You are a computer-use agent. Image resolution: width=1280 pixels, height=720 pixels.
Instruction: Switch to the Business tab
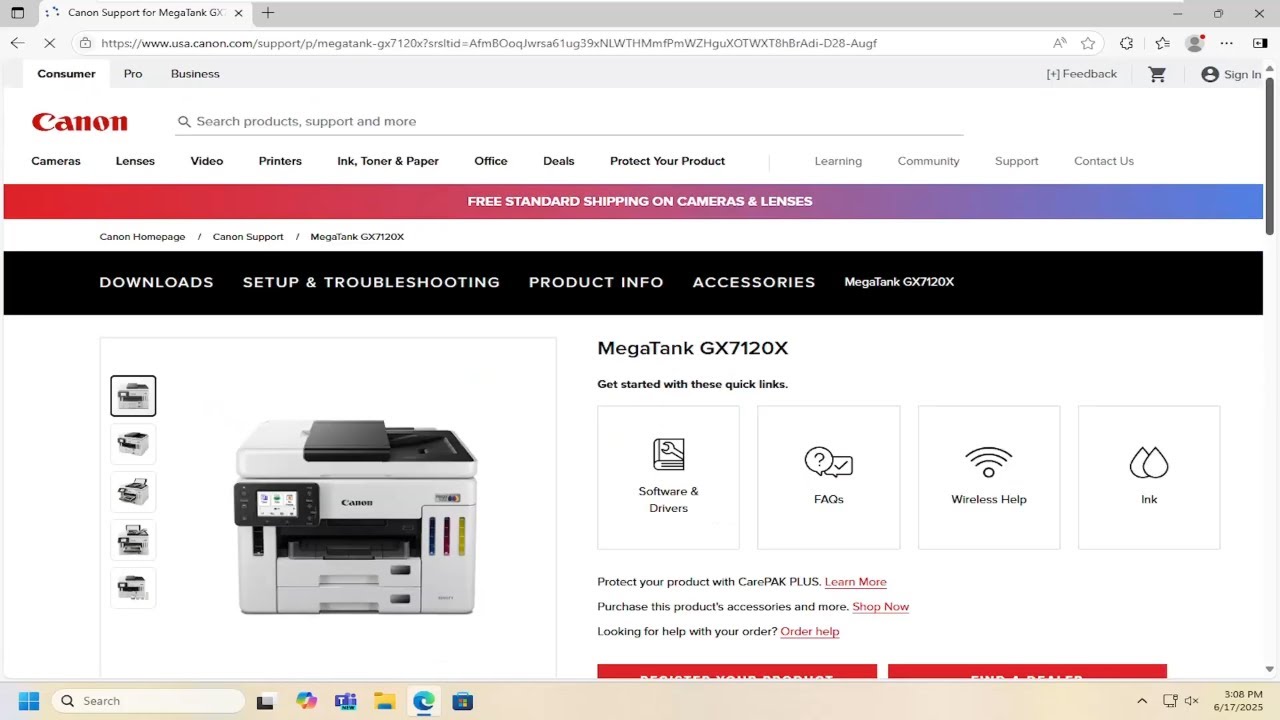(x=195, y=74)
